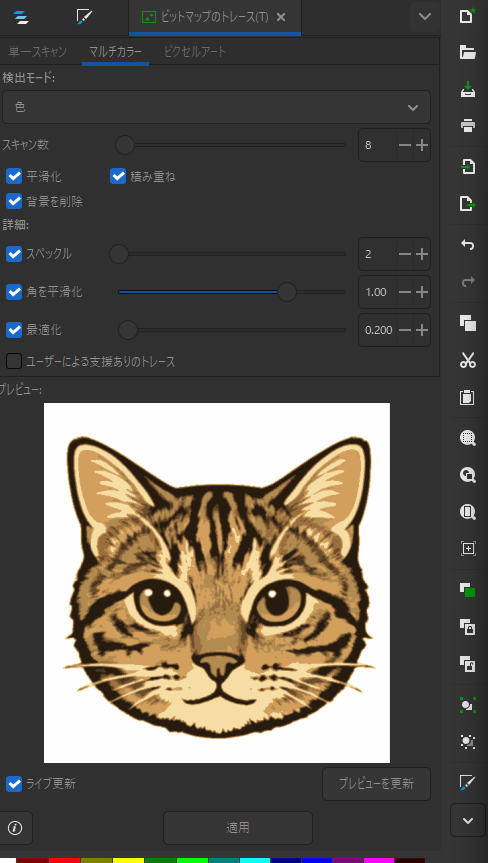Switch to the Layers dialog tab icon
Viewport: 488px width, 863px height.
tap(21, 17)
